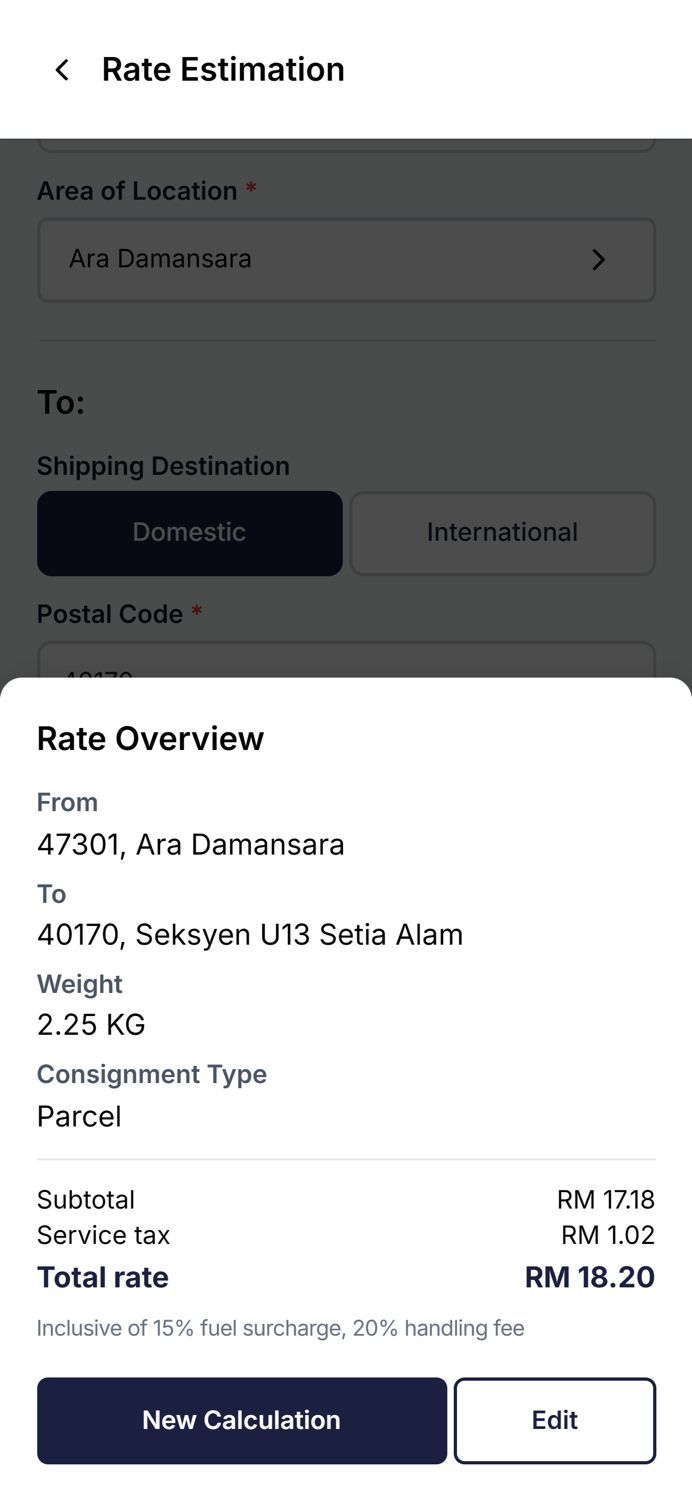Tap Edit to modify the rate calculation
The height and width of the screenshot is (1500, 692).
[555, 1420]
